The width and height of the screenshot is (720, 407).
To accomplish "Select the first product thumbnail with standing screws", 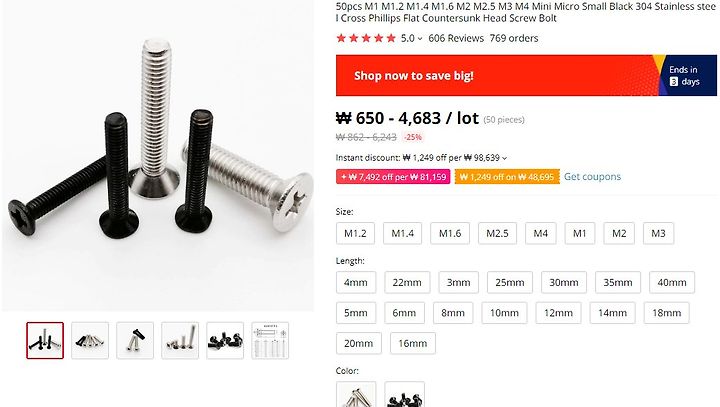I will pyautogui.click(x=45, y=340).
